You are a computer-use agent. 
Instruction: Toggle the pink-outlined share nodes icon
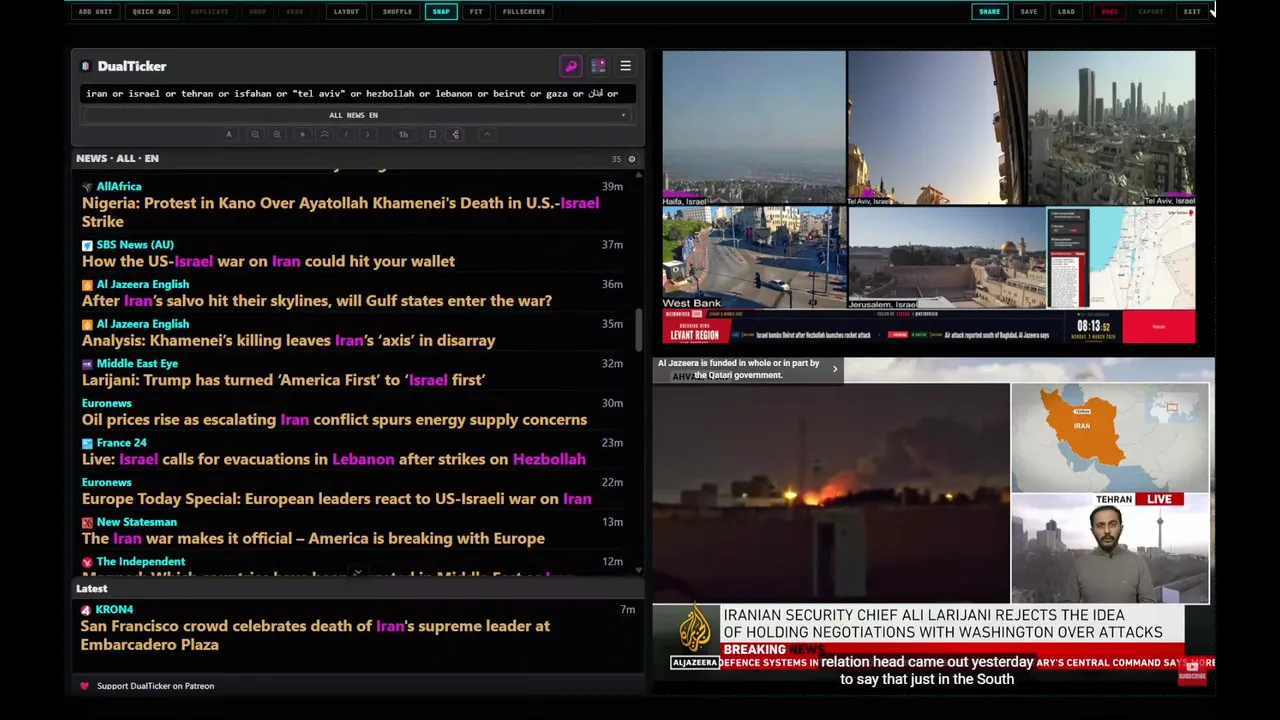tap(454, 134)
